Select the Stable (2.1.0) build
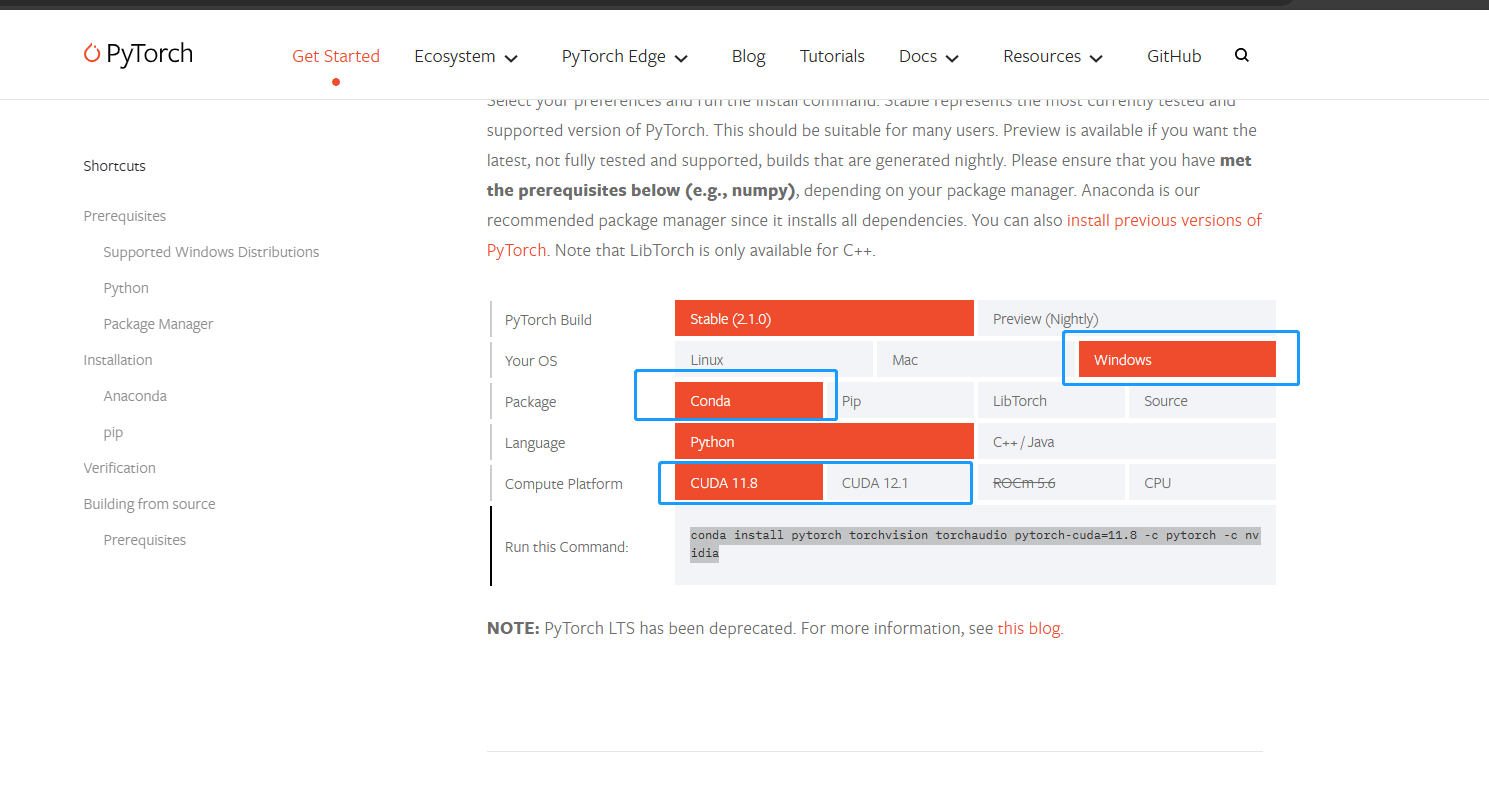 pos(824,318)
